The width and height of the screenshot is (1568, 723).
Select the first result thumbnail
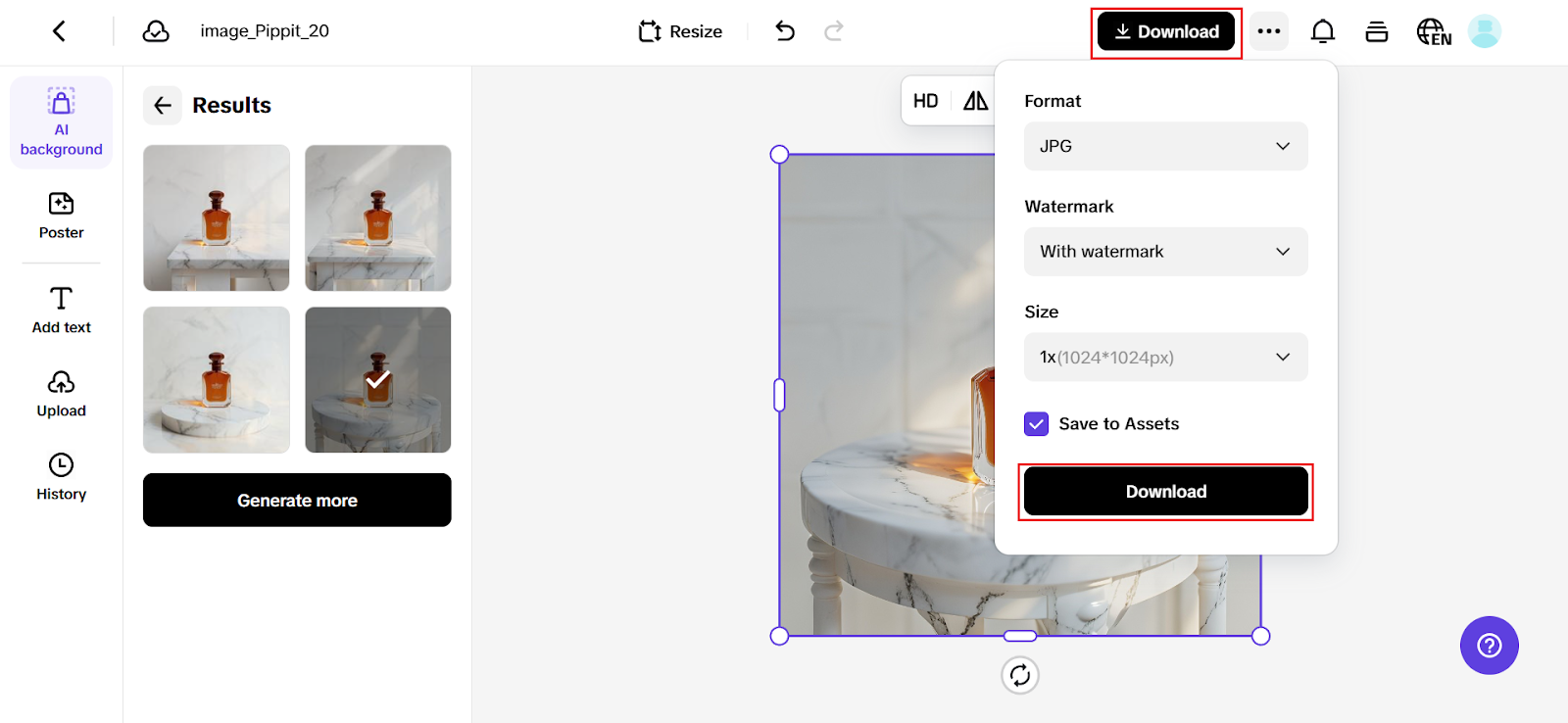pyautogui.click(x=217, y=217)
